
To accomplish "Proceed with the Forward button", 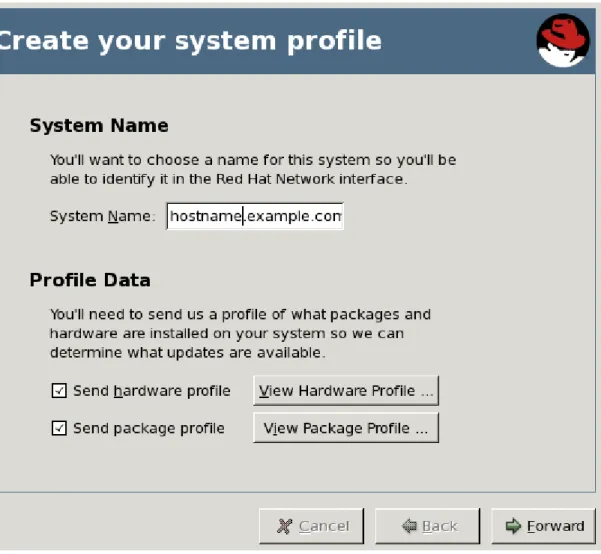I will click(x=544, y=526).
